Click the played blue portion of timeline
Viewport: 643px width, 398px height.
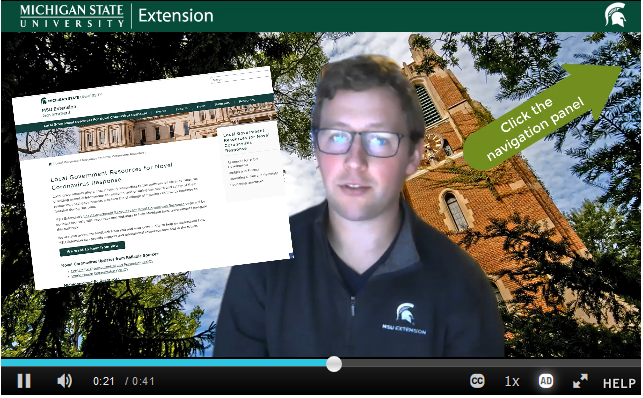pos(164,363)
